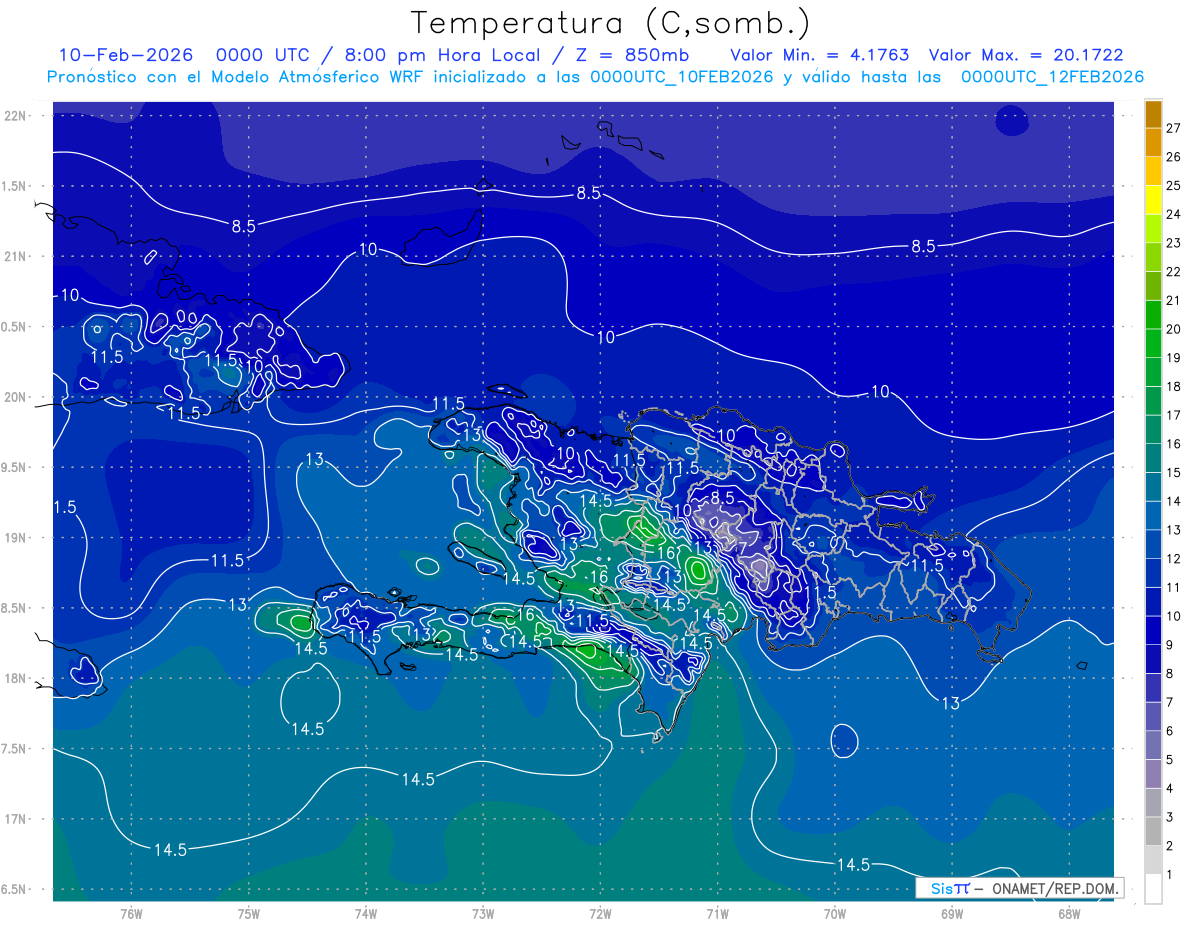Click the '75W' longitude axis label
The width and height of the screenshot is (1200, 927).
coord(249,913)
